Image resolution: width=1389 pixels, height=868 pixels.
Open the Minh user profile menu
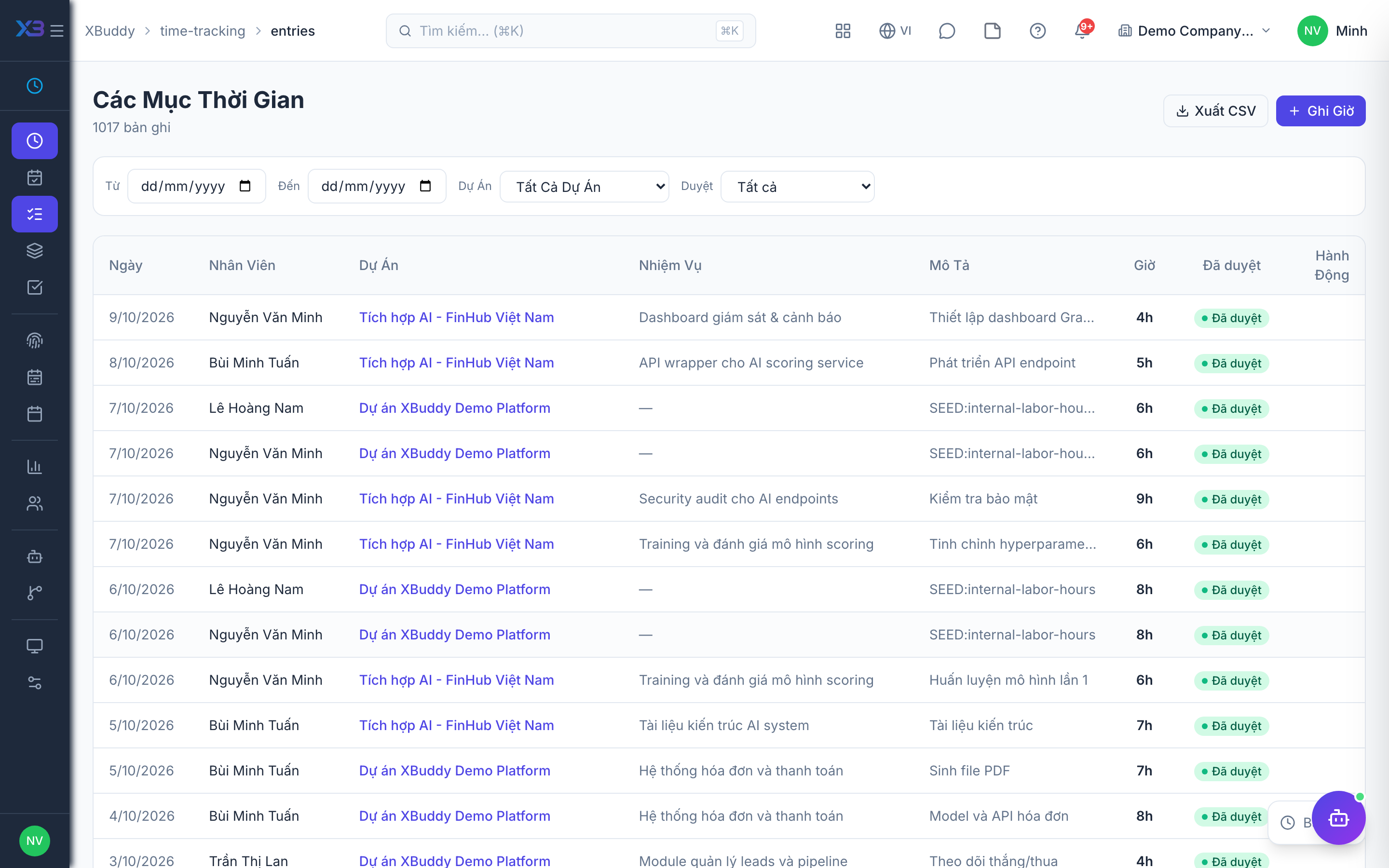pos(1332,30)
